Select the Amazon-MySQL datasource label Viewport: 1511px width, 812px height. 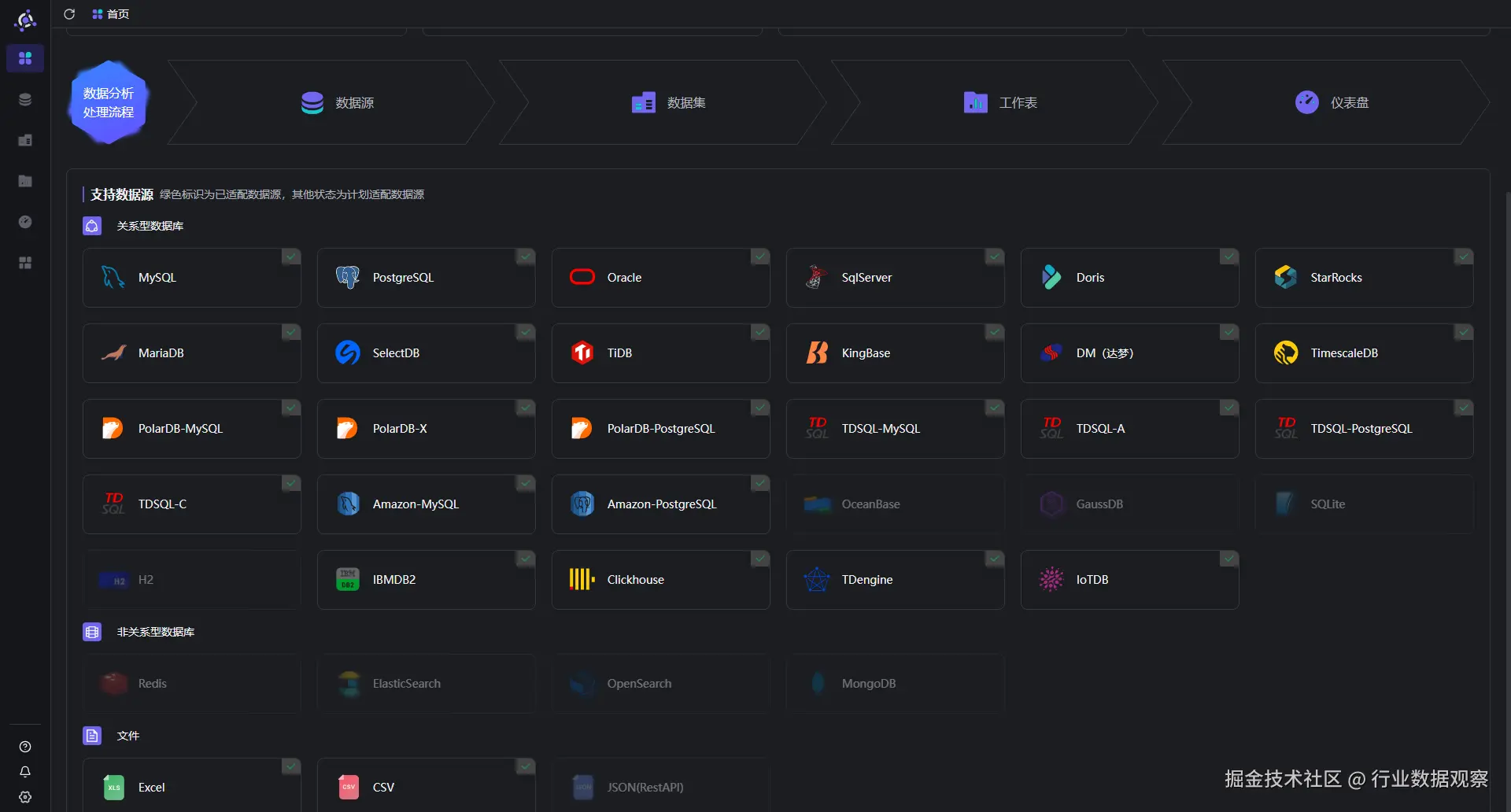pyautogui.click(x=416, y=504)
